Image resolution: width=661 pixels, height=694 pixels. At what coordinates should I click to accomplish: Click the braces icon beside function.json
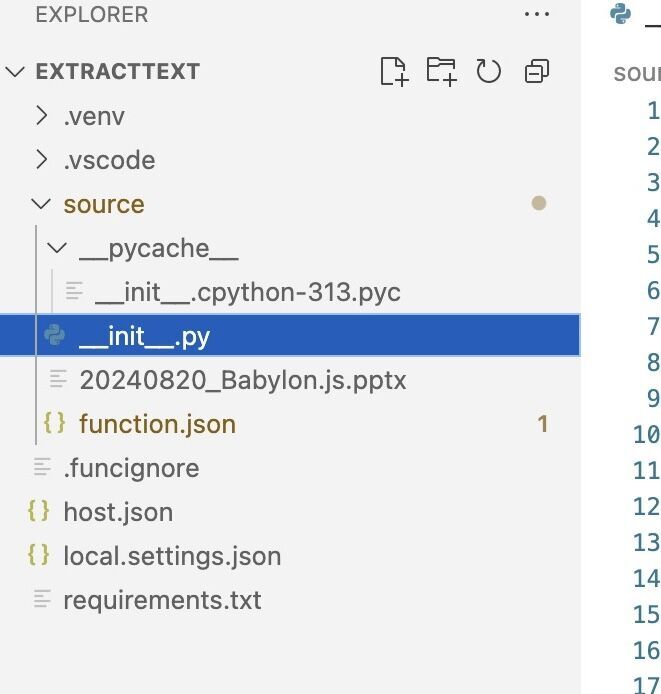(x=54, y=423)
